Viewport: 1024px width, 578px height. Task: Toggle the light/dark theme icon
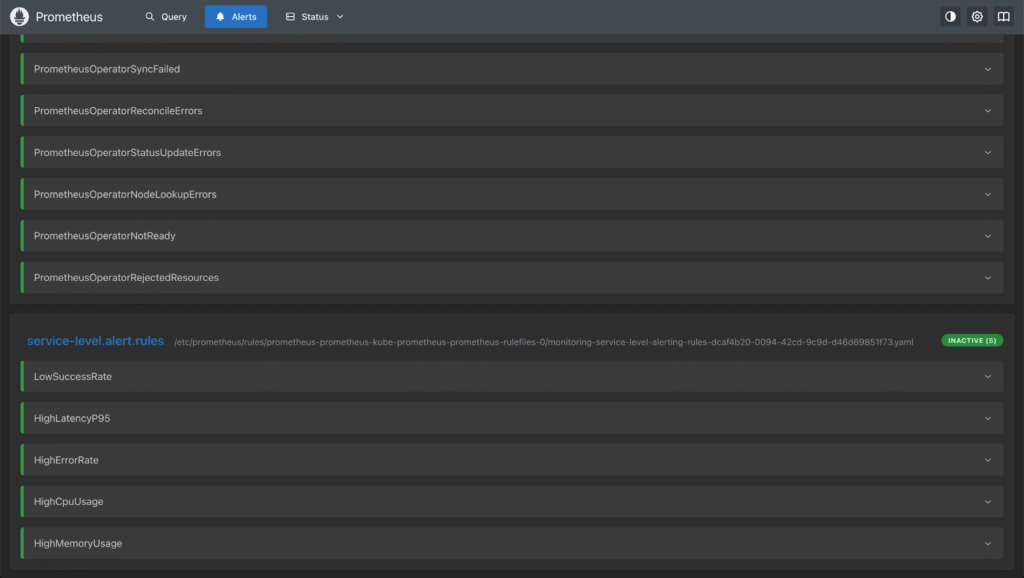click(x=950, y=17)
